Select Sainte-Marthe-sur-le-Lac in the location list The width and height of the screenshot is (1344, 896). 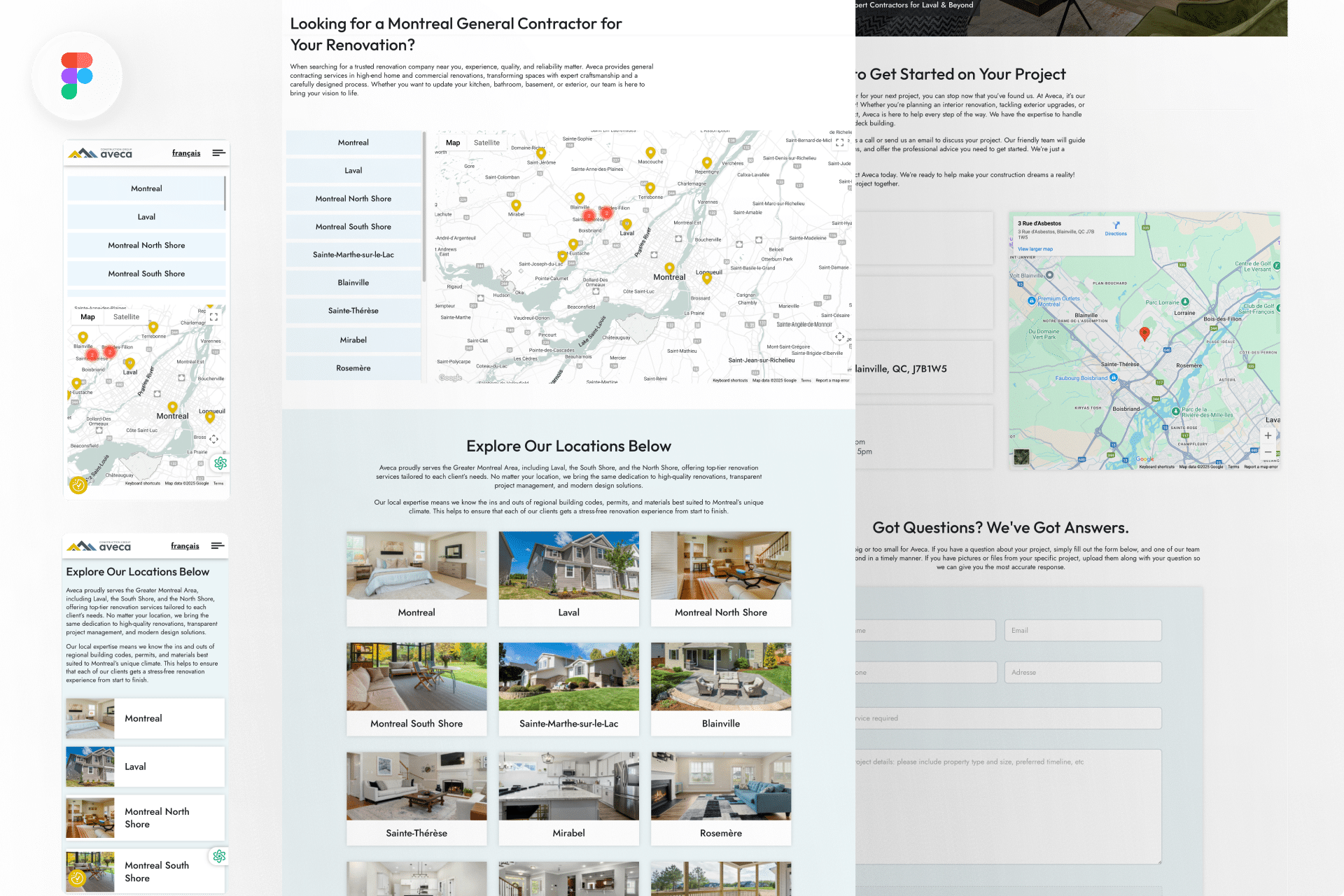click(353, 255)
